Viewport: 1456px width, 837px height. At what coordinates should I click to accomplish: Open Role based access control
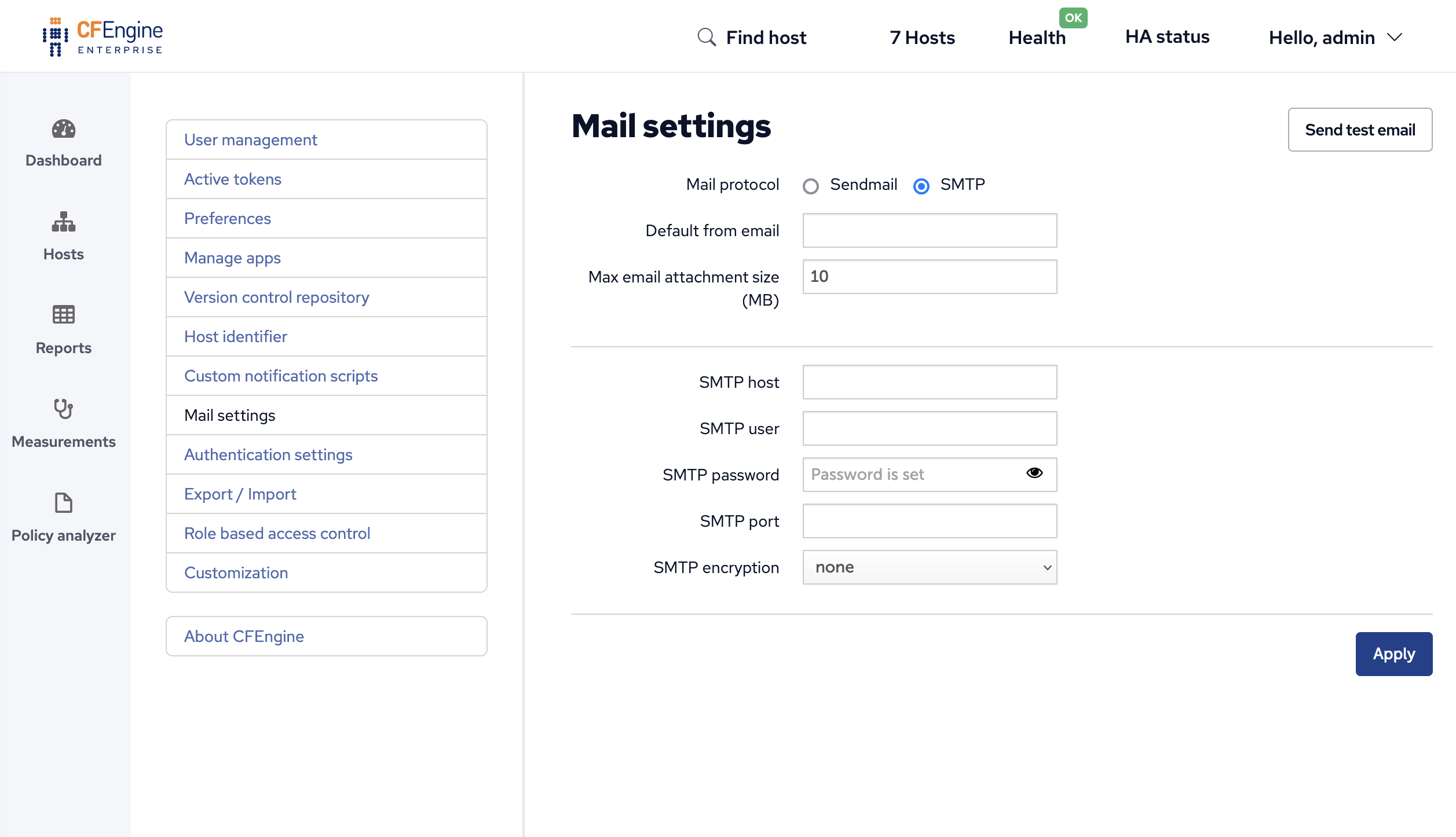pyautogui.click(x=277, y=533)
